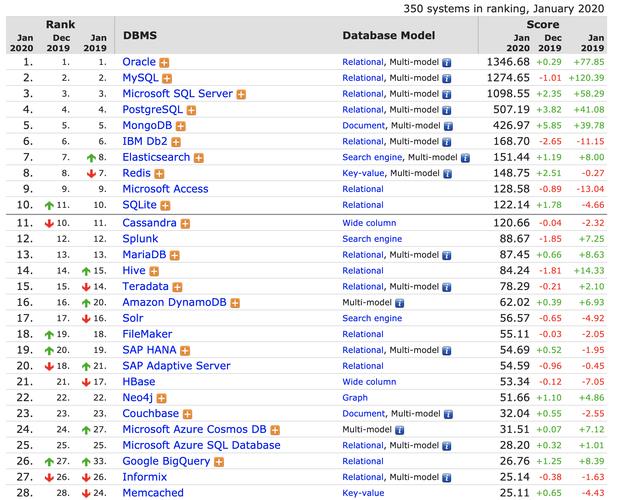617x500 pixels.
Task: Open the plus icon beside Microsoft Azure Cosmos DB
Action: 275,430
